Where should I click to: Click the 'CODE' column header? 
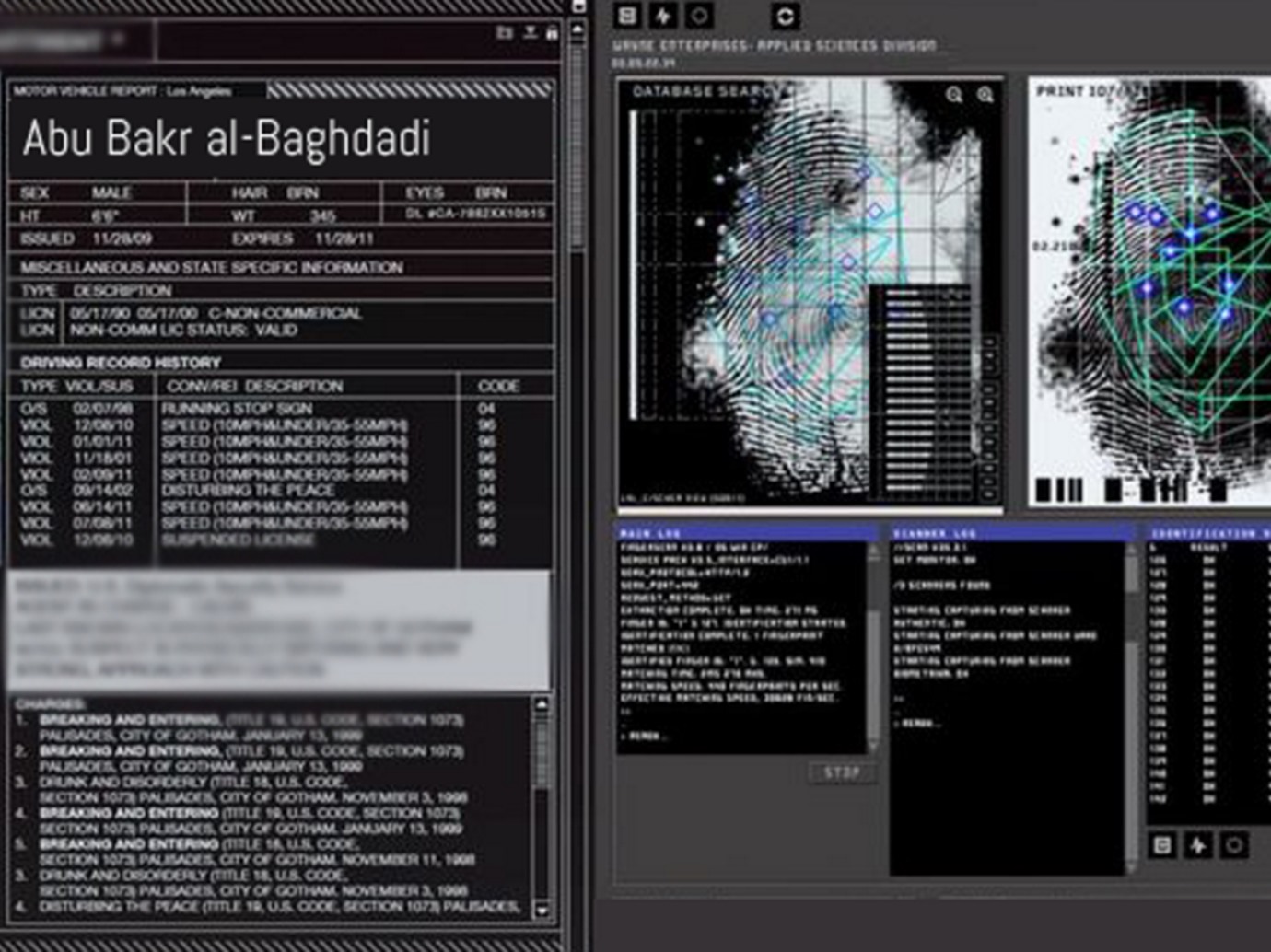[x=498, y=386]
